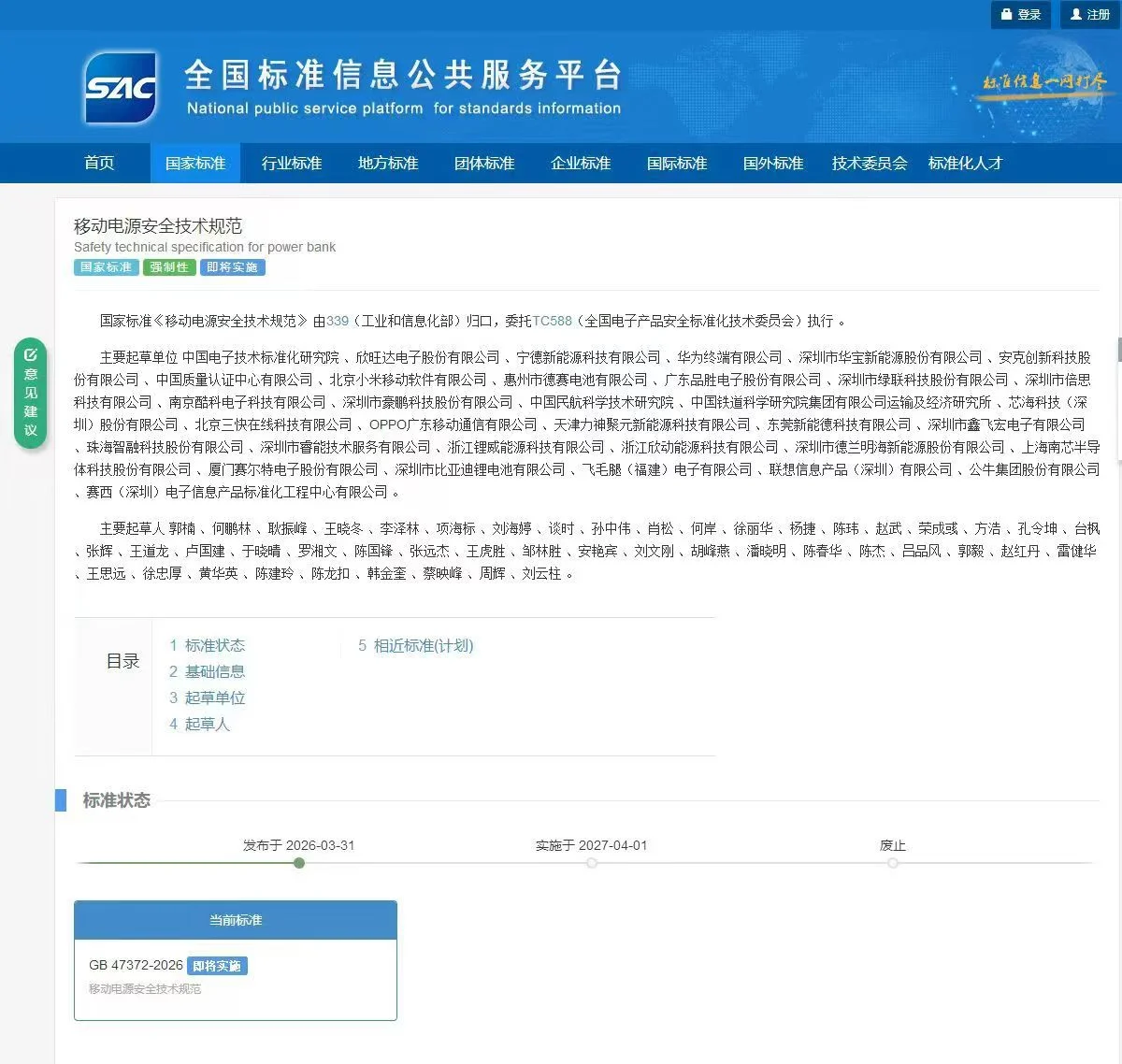Go to 首页 home tab
Image resolution: width=1122 pixels, height=1064 pixels.
99,164
